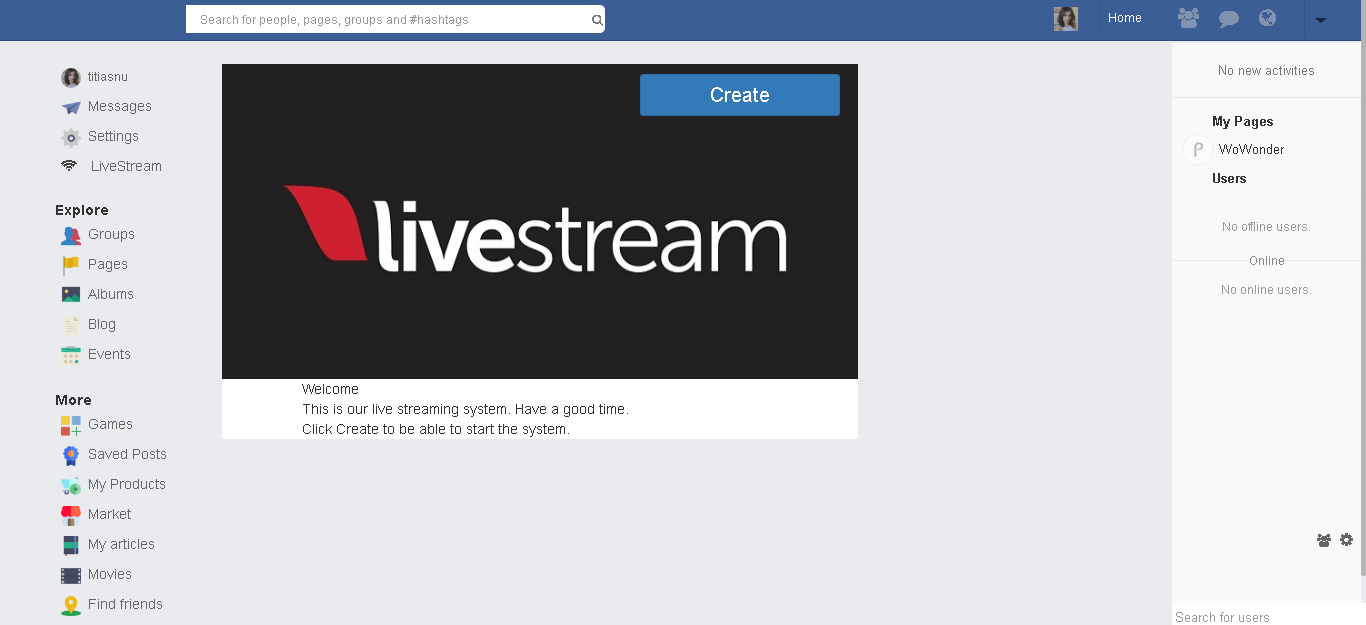
Task: Open notifications globe icon in top bar
Action: click(1268, 17)
